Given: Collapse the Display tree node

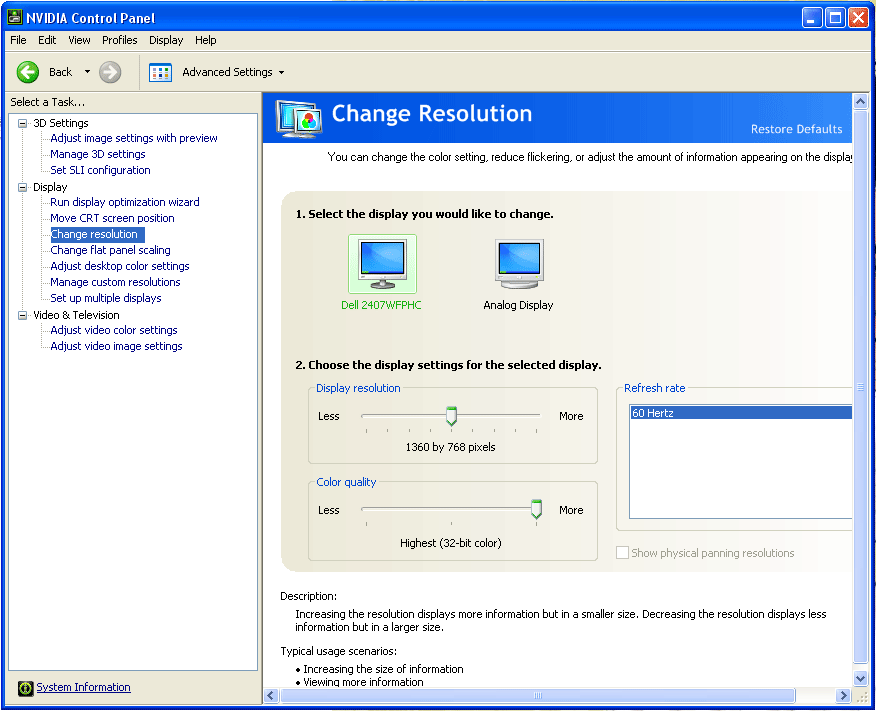Looking at the screenshot, I should click(23, 187).
